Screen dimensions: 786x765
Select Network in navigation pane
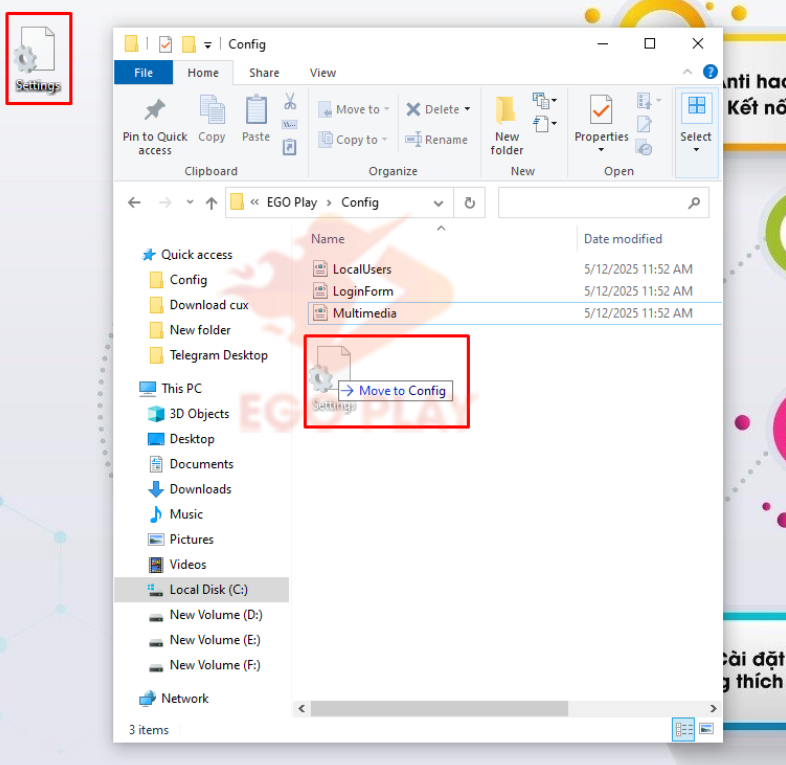(184, 698)
